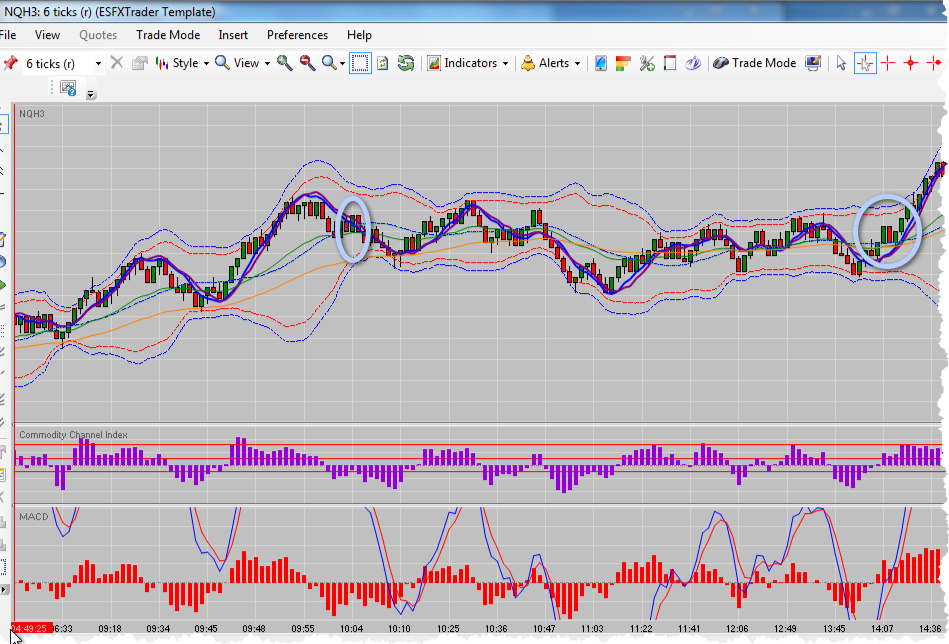The image size is (949, 644).
Task: Open the Trade Mode menu
Action: [168, 35]
